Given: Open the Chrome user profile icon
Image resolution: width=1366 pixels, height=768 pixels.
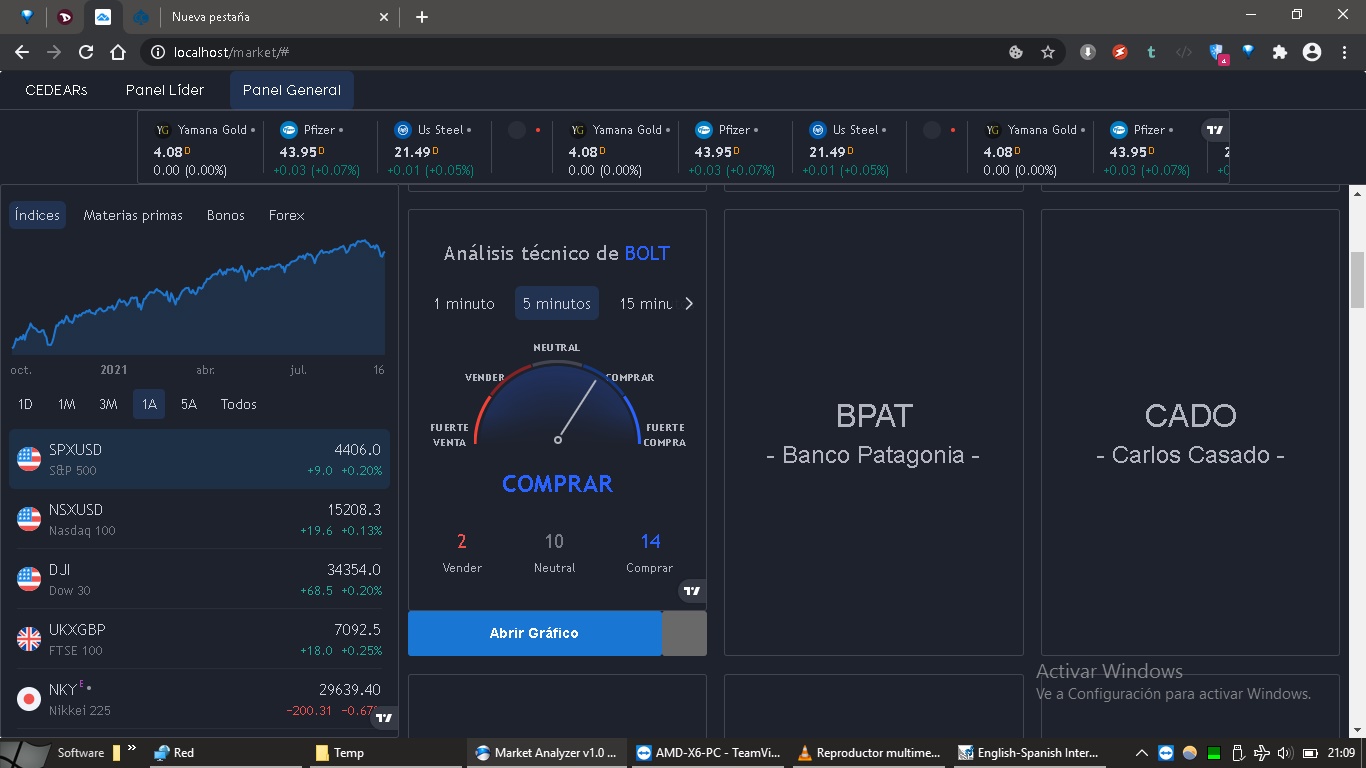Looking at the screenshot, I should click(1312, 52).
